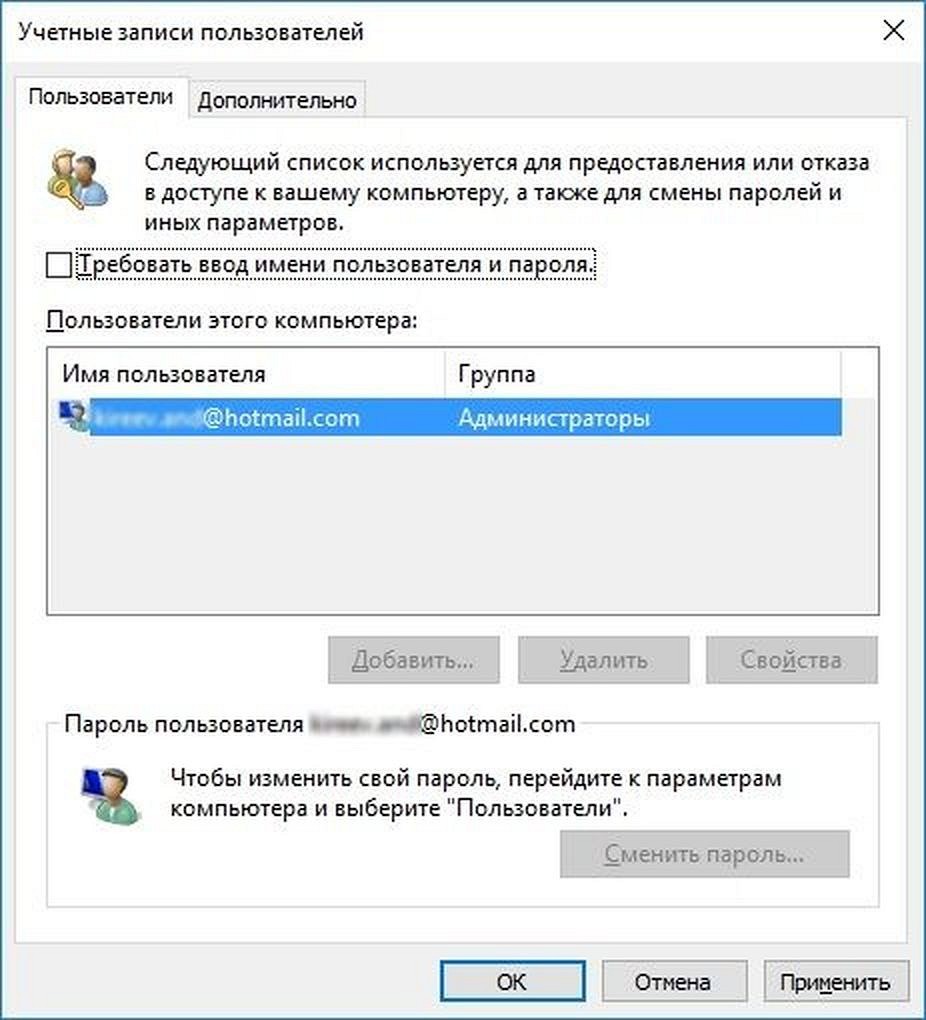
Task: Apply changes with Применить button
Action: (836, 981)
